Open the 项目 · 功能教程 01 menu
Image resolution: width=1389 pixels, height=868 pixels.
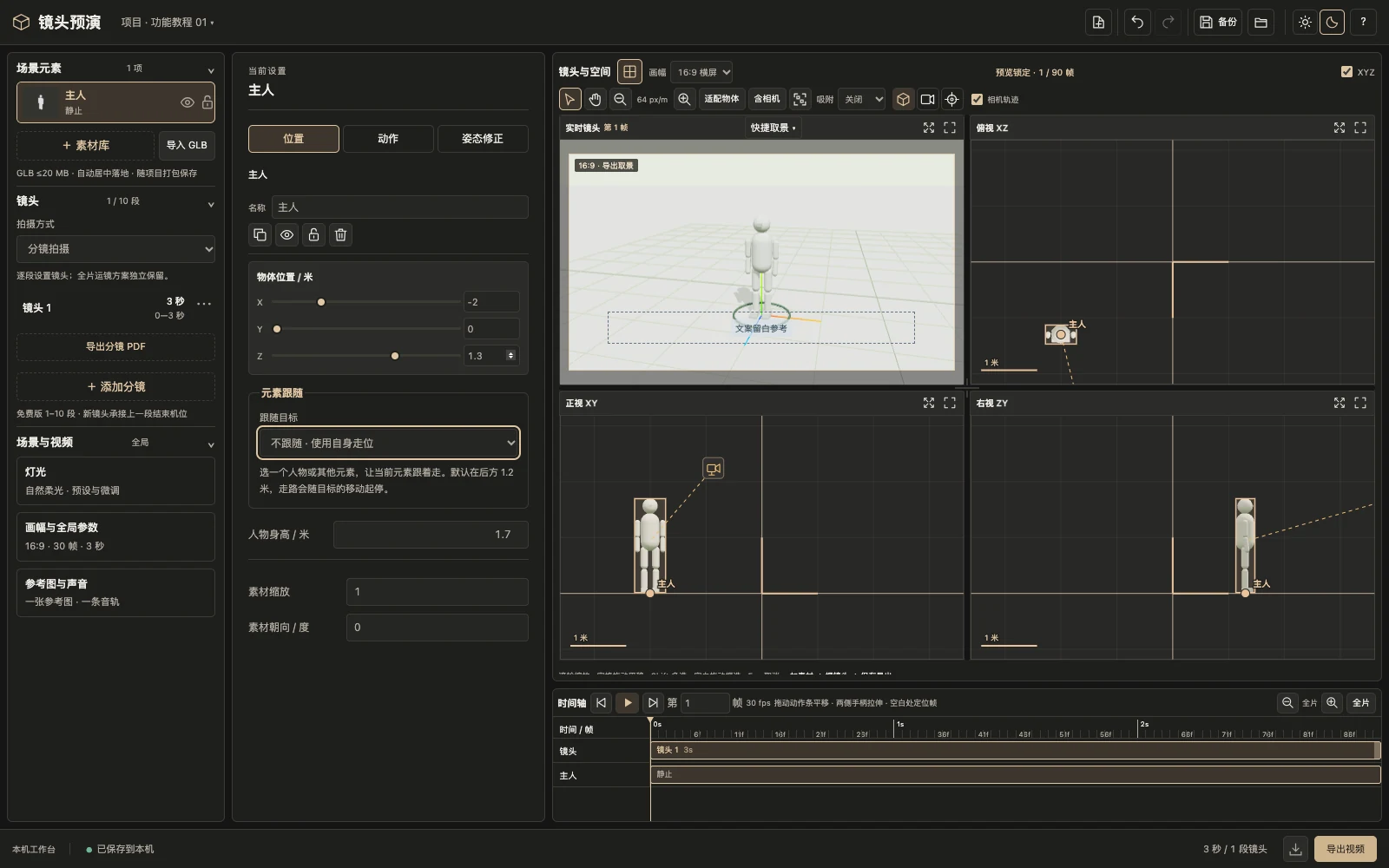point(168,23)
